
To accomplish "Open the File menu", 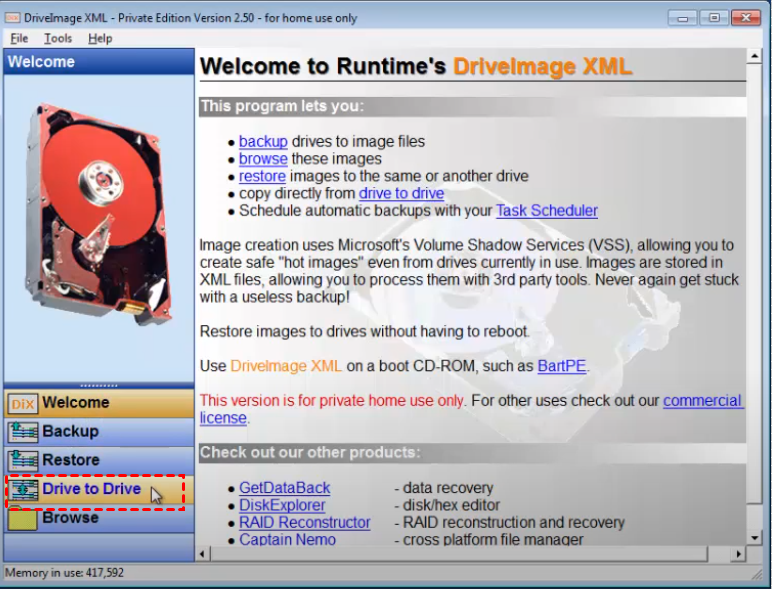I will click(x=19, y=38).
